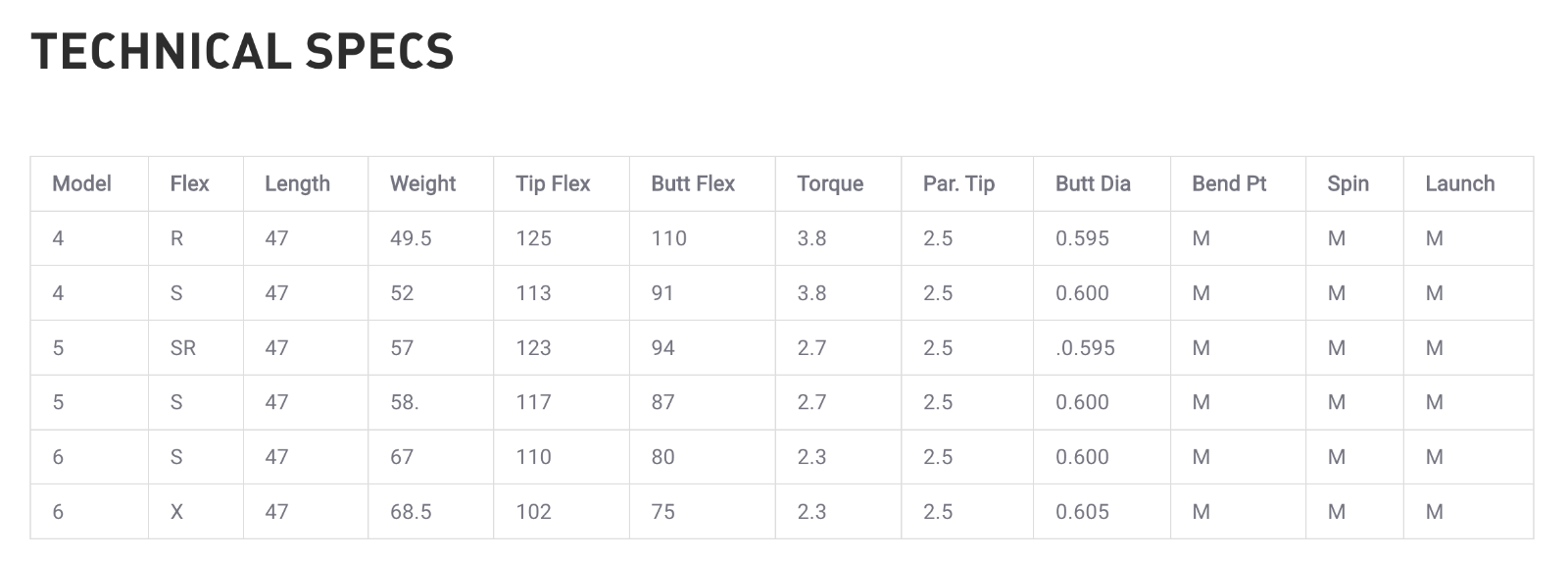The image size is (1568, 561).
Task: Select the Butt Dia column header
Action: pos(1093,183)
